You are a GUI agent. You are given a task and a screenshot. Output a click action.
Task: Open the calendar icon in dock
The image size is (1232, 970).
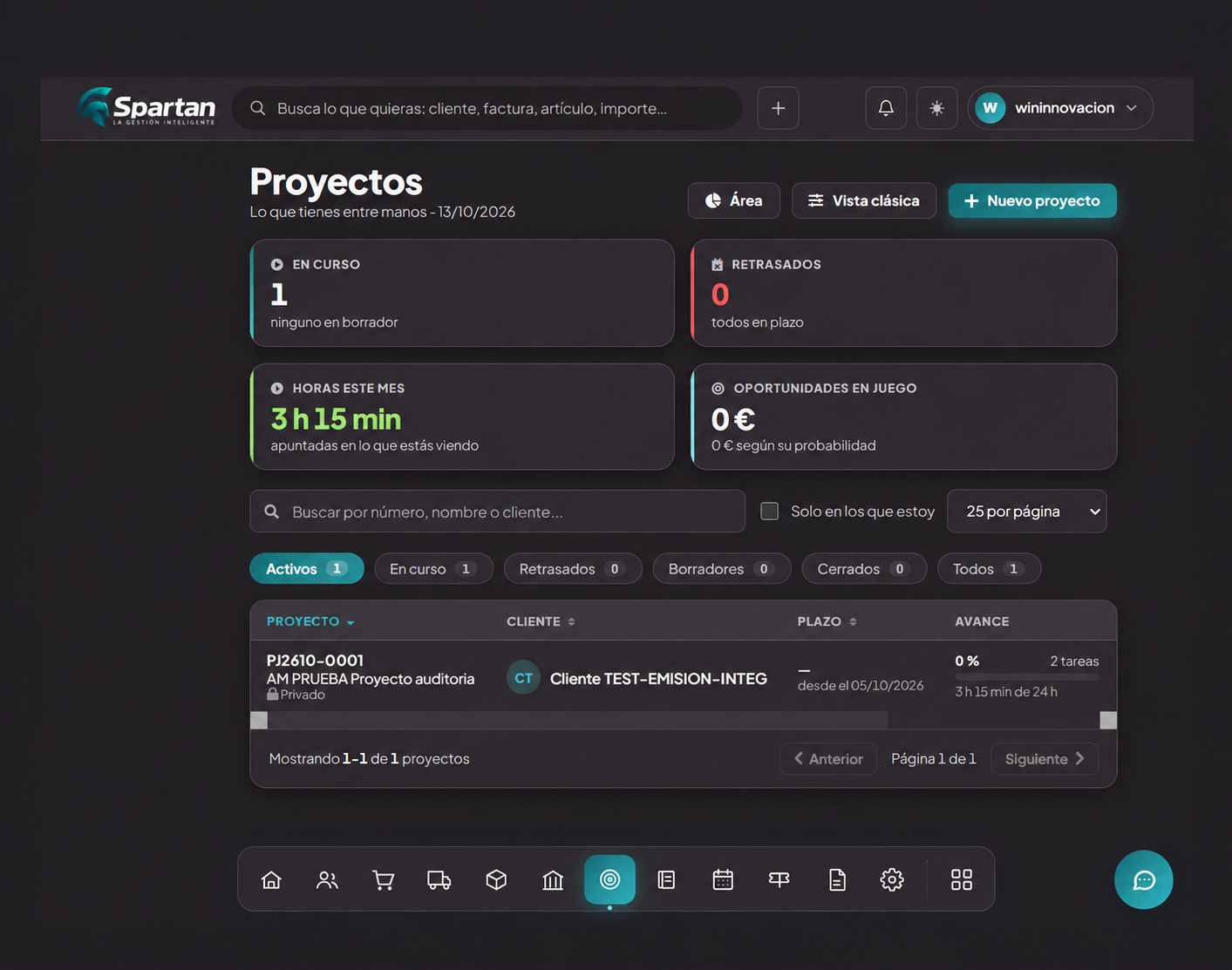click(x=723, y=879)
